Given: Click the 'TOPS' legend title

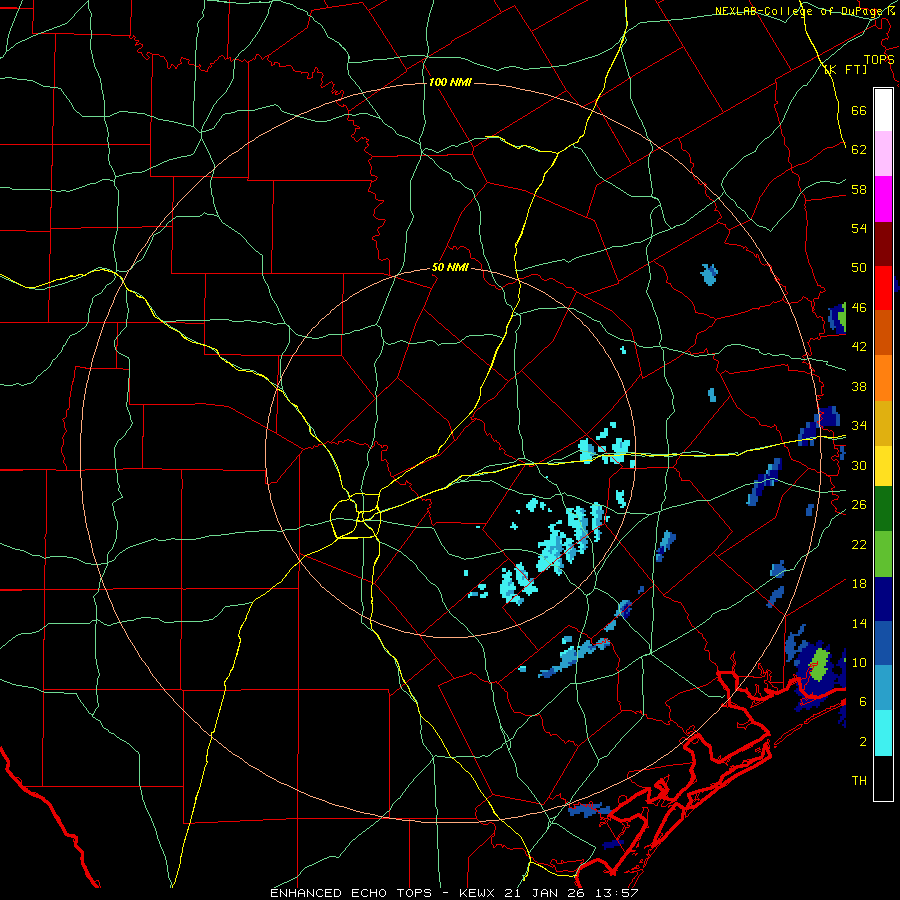Looking at the screenshot, I should (879, 59).
